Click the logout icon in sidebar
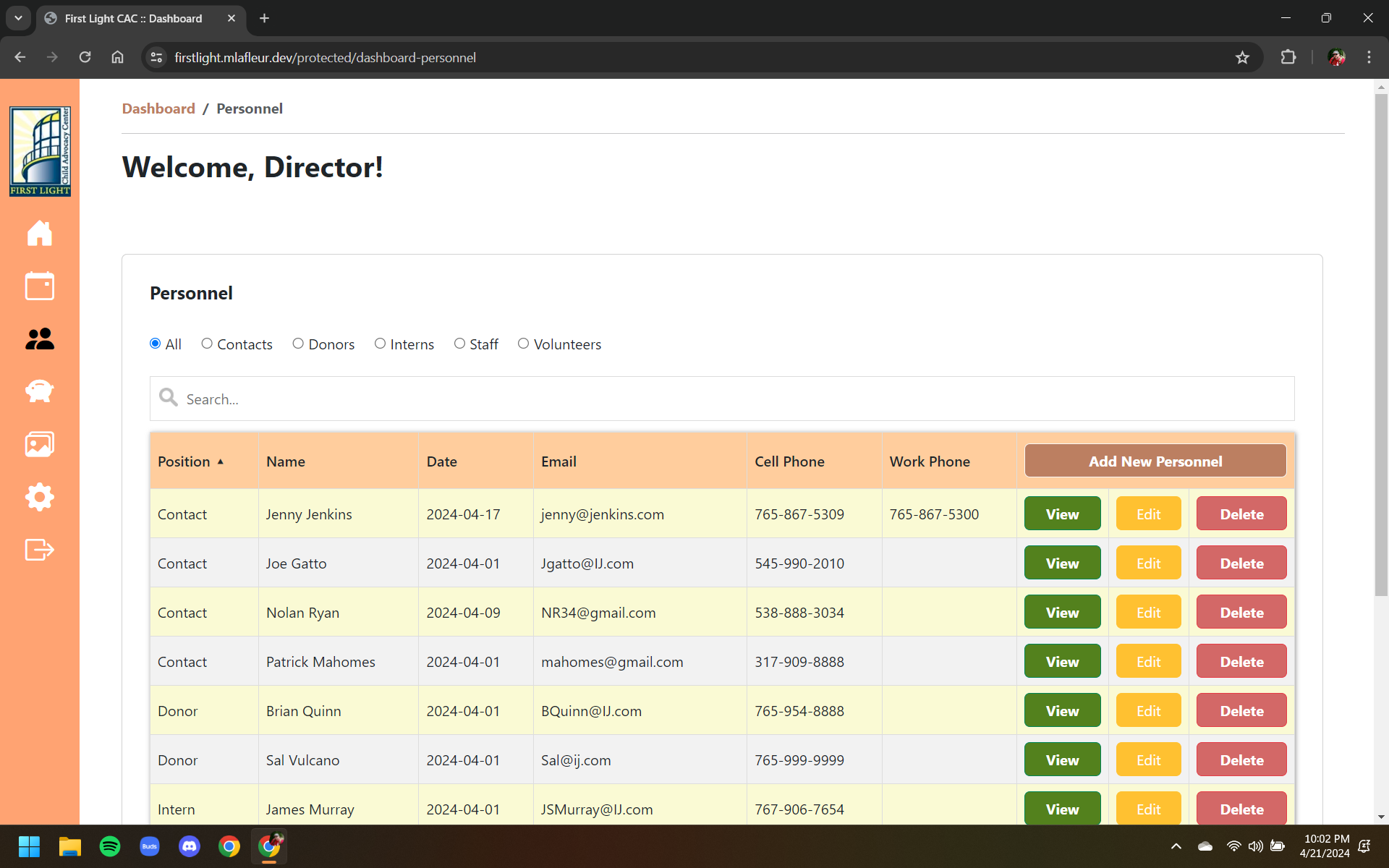This screenshot has height=868, width=1389. [x=40, y=550]
